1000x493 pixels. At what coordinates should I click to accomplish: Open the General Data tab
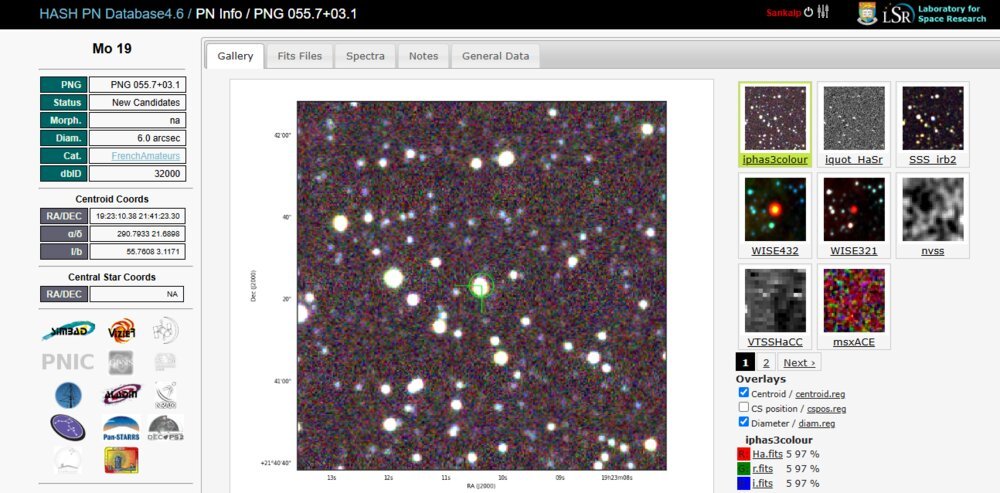click(496, 56)
